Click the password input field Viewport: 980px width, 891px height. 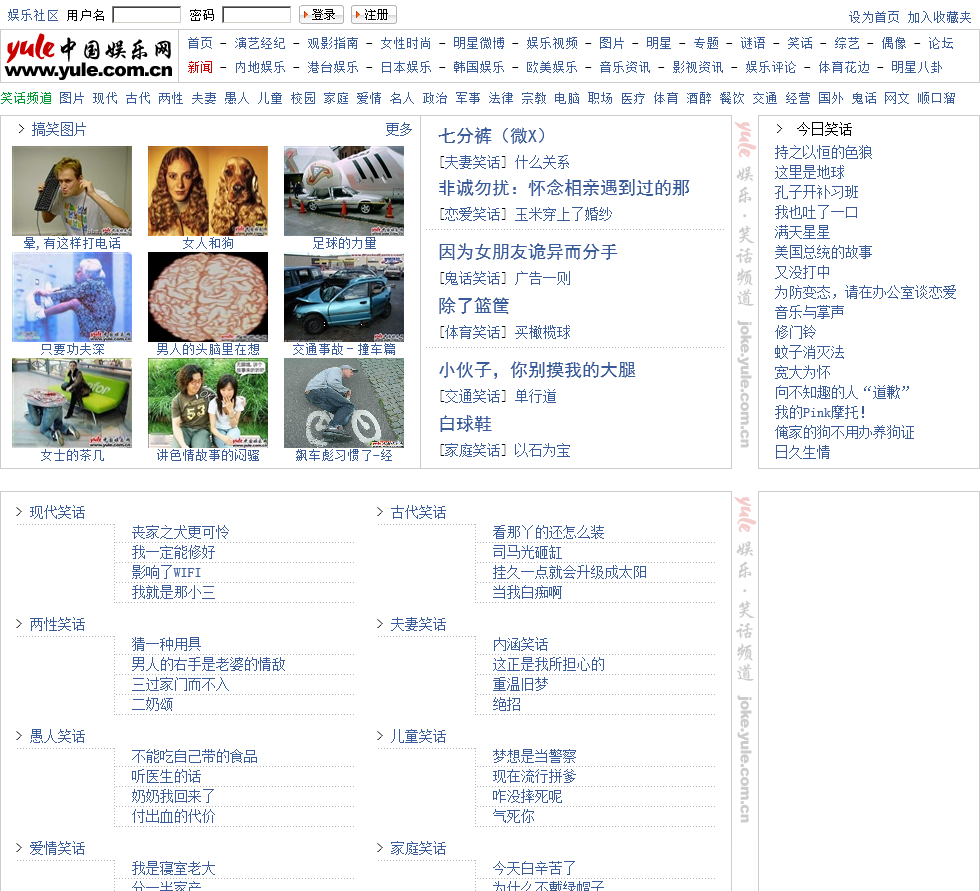(x=257, y=14)
